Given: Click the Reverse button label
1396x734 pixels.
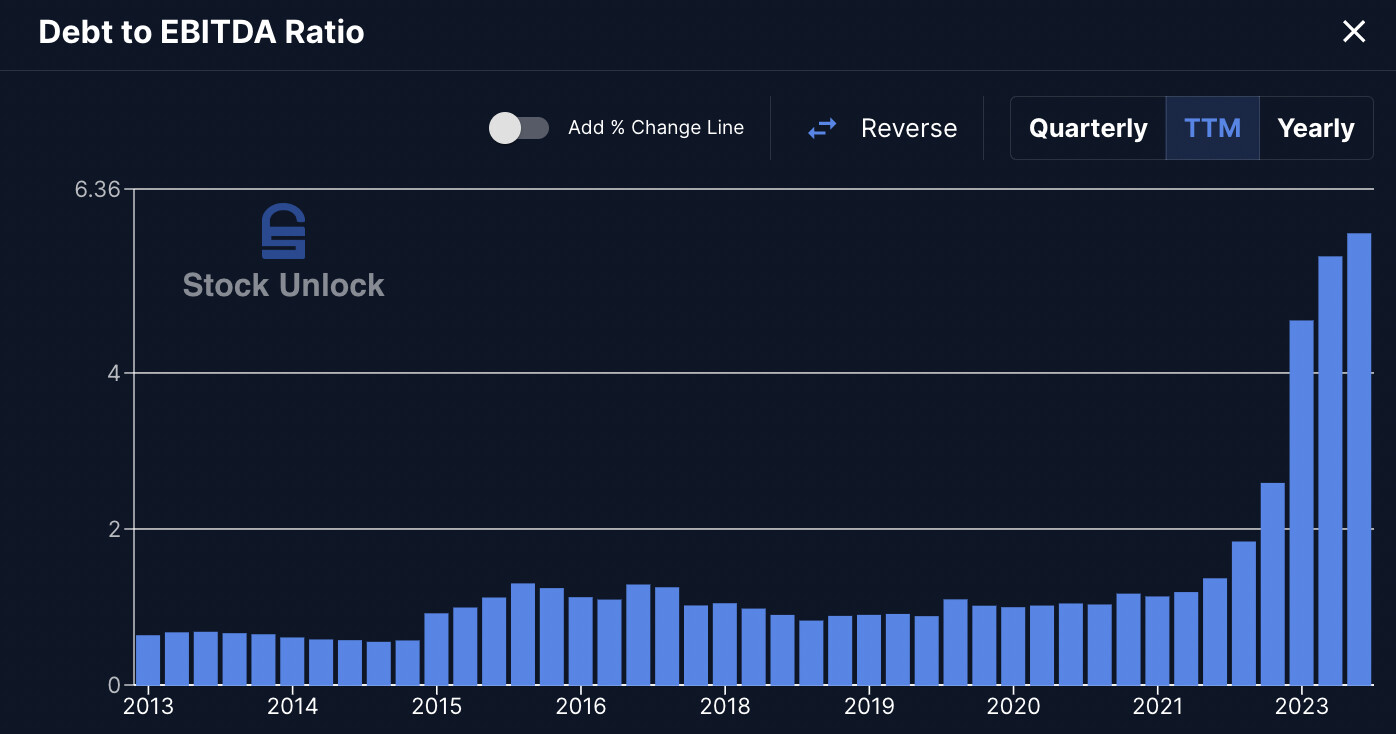Looking at the screenshot, I should coord(909,128).
